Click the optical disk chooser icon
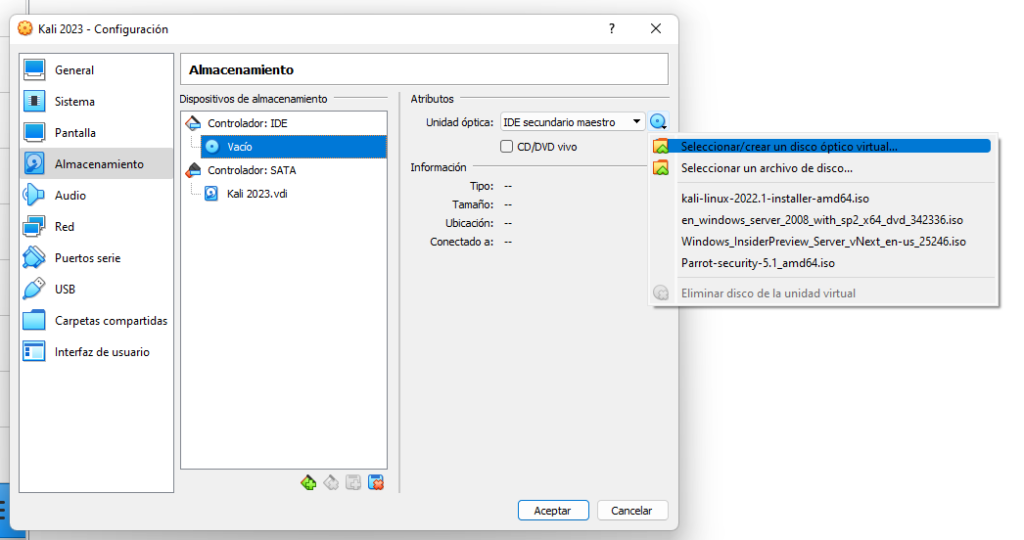 click(658, 121)
